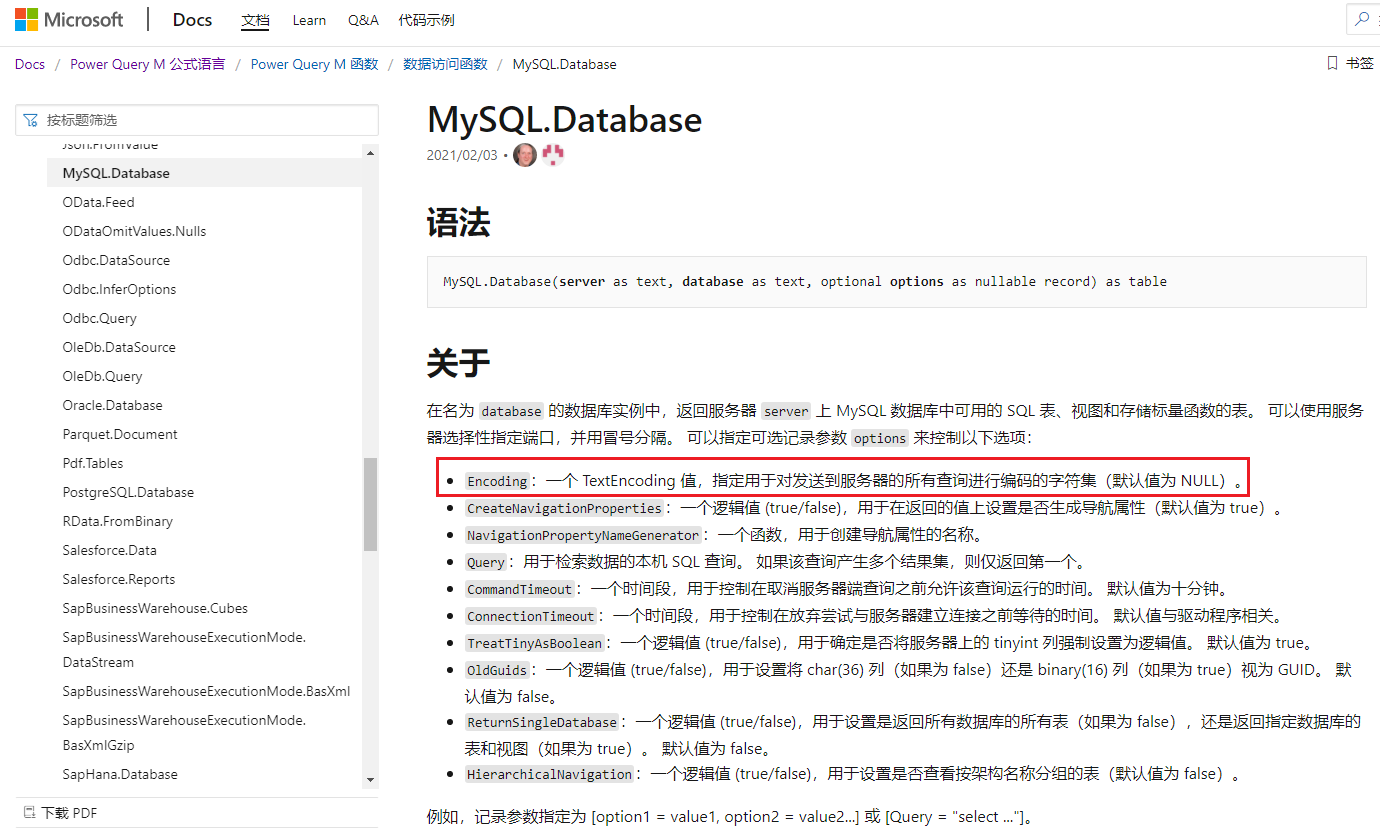
Task: Select the Learn nav item
Action: 309,20
